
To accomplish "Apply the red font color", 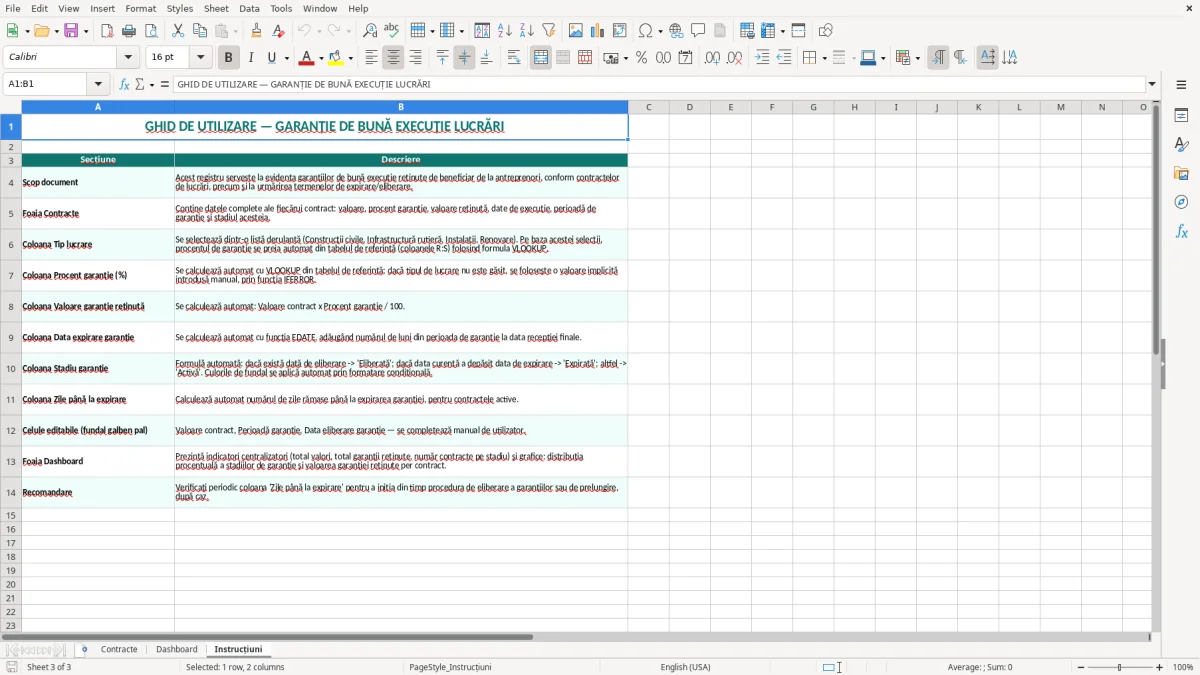I will [x=306, y=58].
